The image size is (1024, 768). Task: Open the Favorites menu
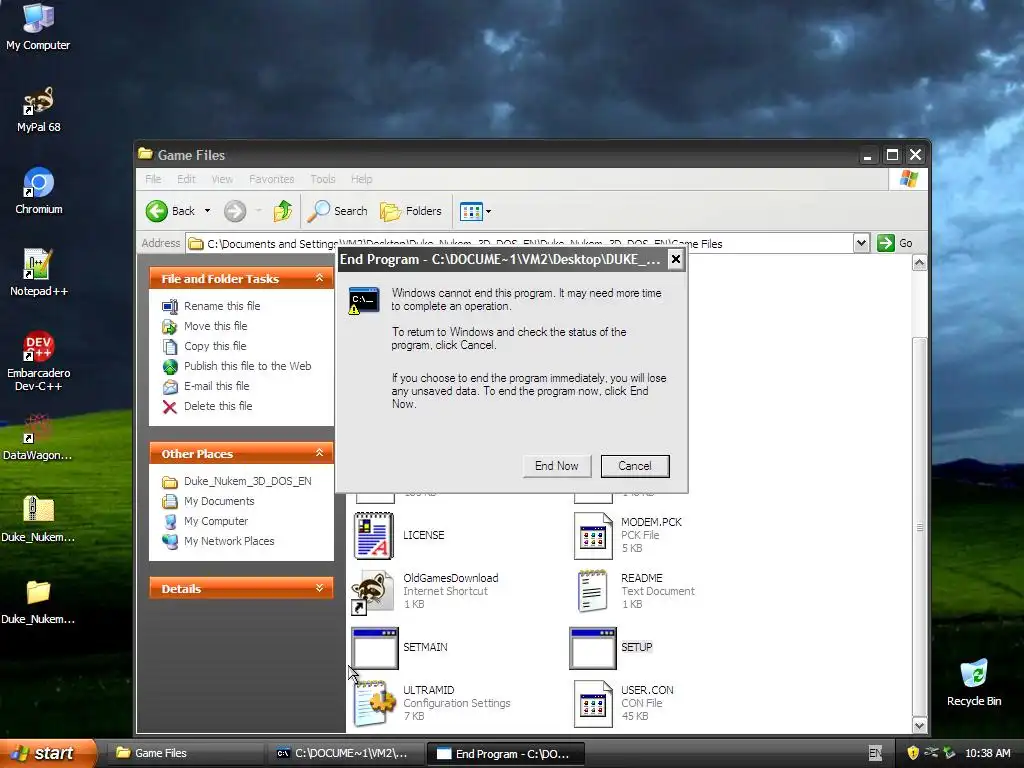[272, 179]
